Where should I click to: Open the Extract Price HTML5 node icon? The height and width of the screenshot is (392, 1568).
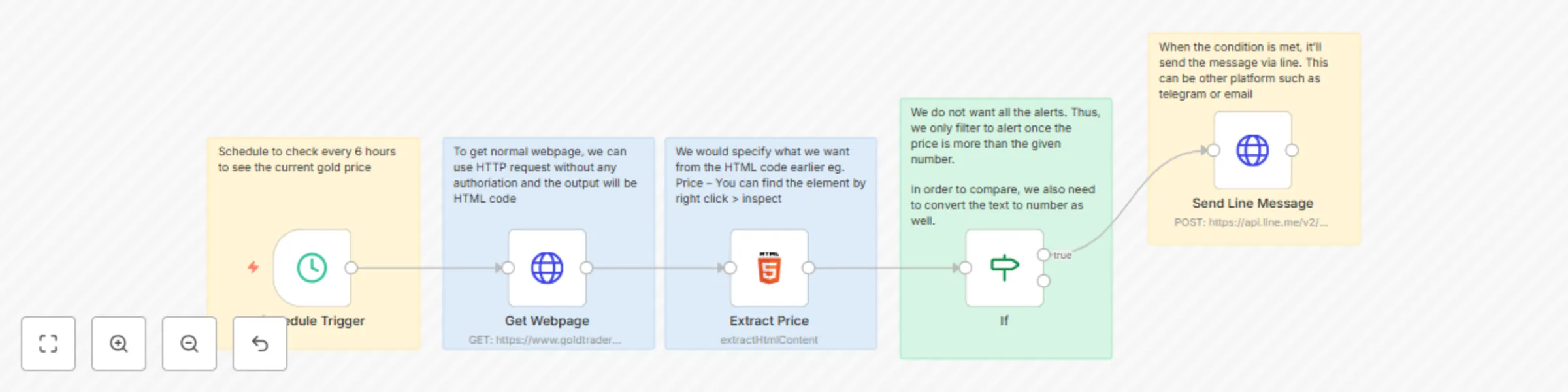click(x=770, y=267)
